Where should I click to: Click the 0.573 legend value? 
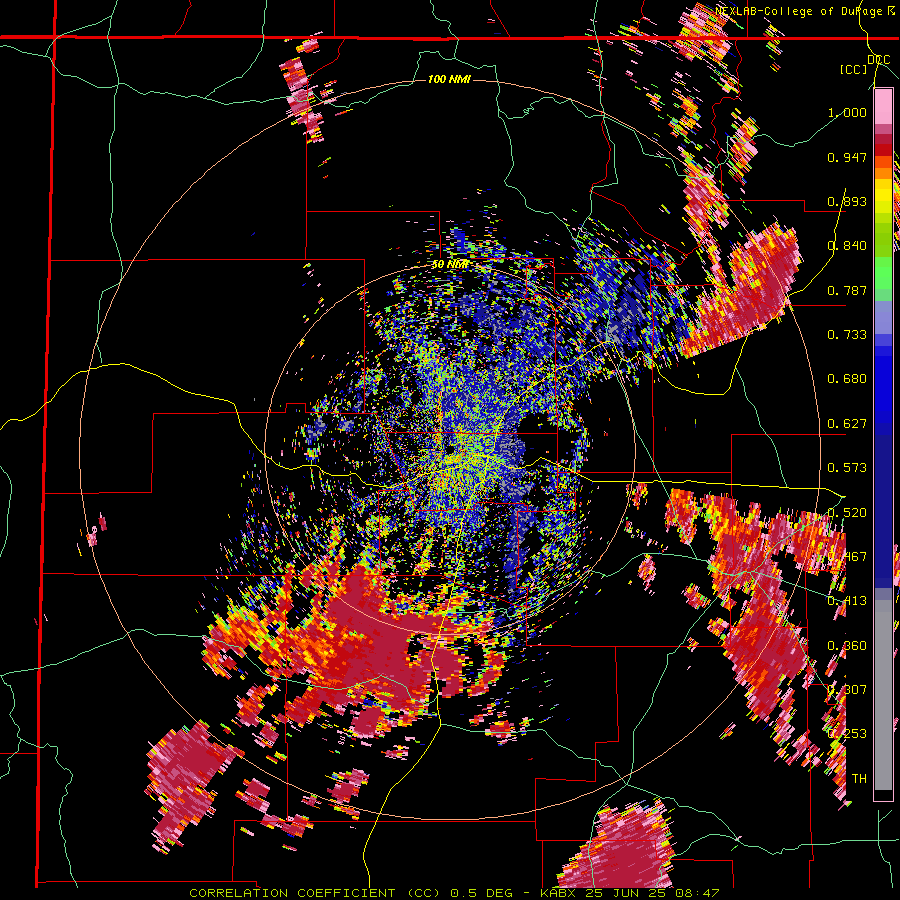[847, 468]
